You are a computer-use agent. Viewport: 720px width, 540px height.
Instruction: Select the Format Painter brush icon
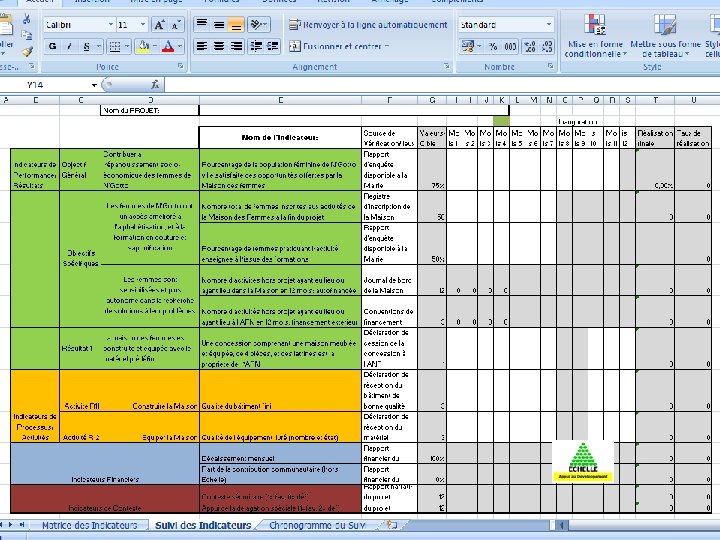[27, 51]
